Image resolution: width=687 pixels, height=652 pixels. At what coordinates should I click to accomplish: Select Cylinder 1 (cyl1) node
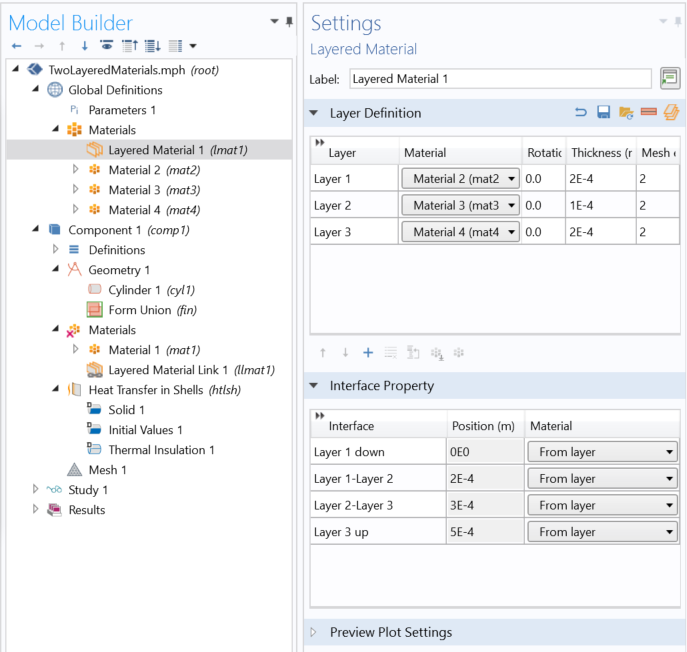tap(152, 290)
